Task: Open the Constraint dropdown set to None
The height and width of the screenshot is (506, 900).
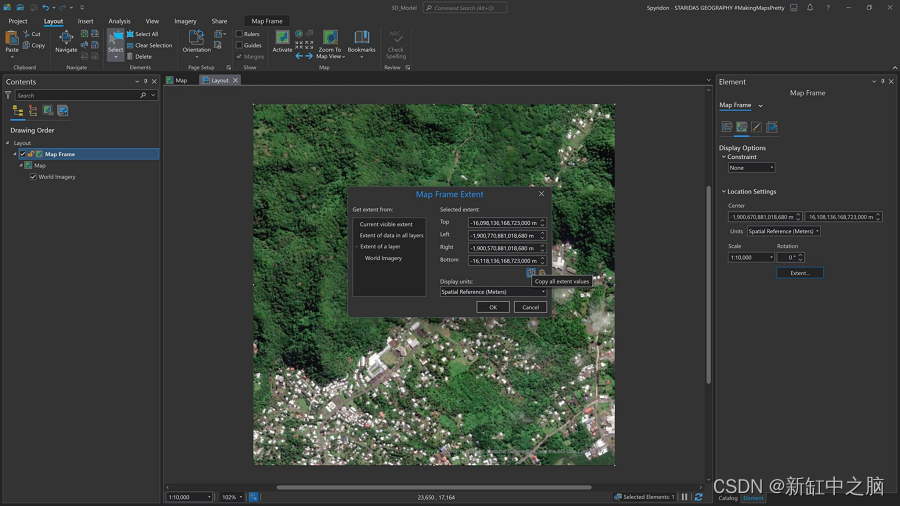Action: [x=751, y=168]
